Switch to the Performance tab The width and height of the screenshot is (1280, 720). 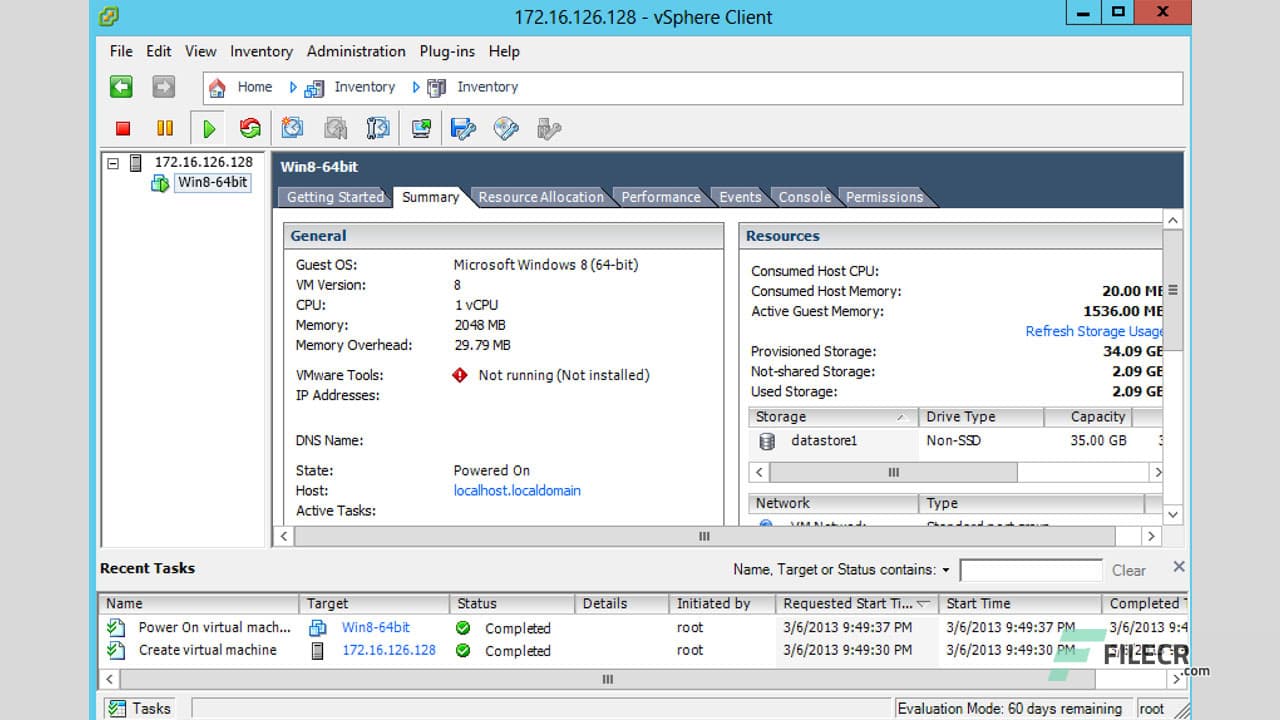(660, 197)
